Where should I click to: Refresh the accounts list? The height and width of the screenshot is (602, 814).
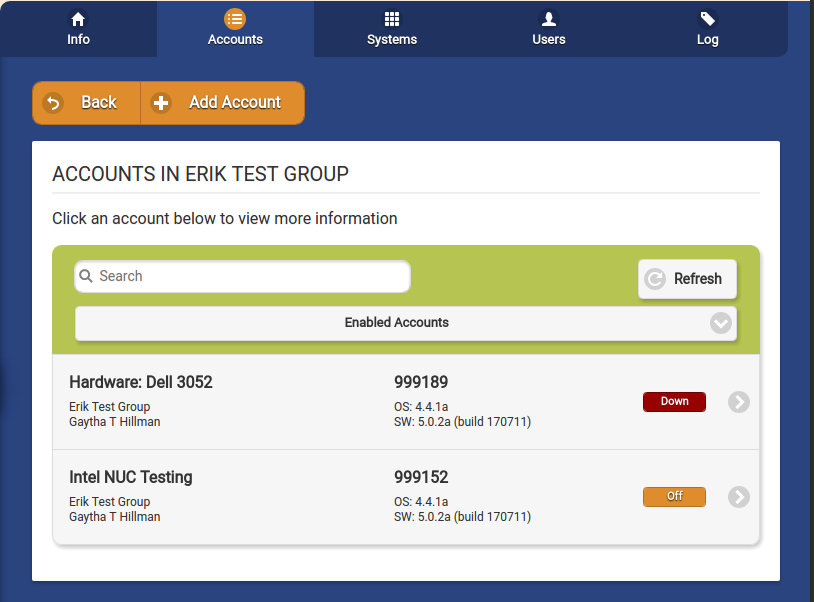tap(687, 279)
